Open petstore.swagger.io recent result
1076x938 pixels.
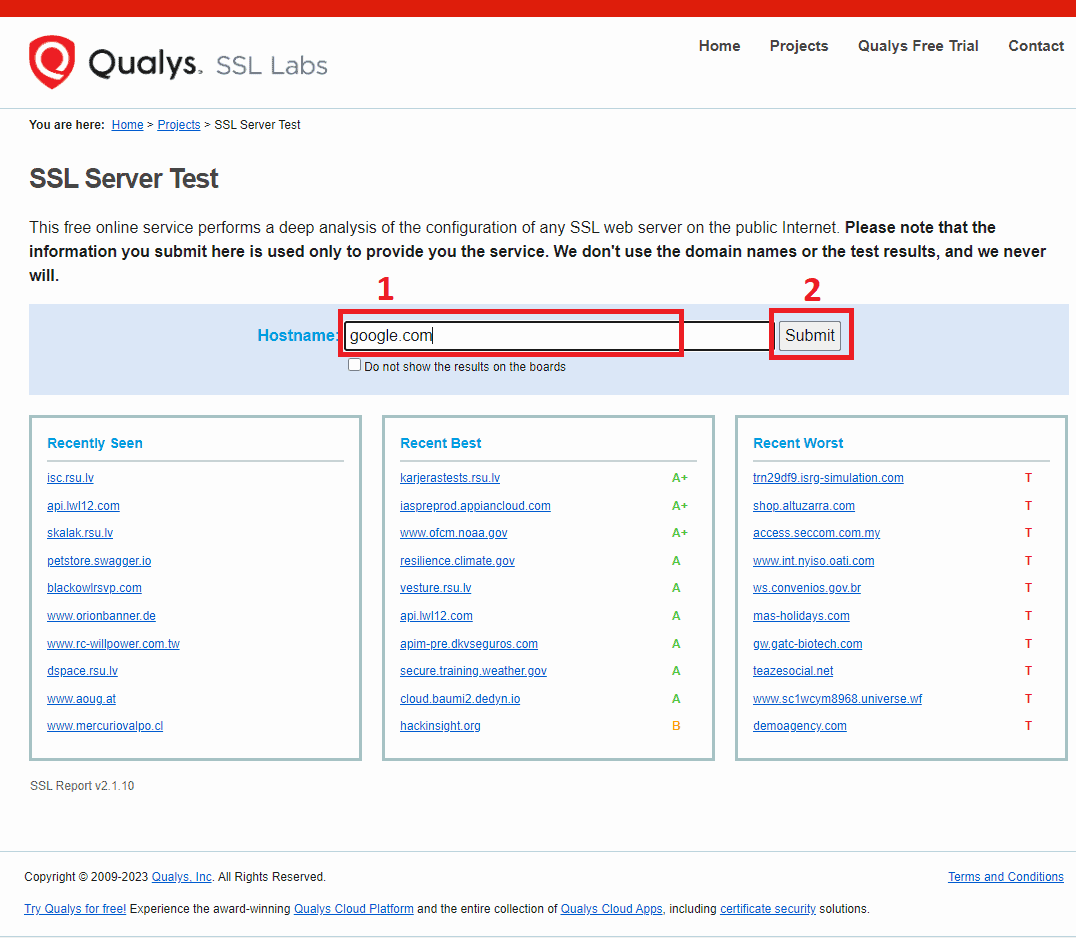click(x=99, y=561)
